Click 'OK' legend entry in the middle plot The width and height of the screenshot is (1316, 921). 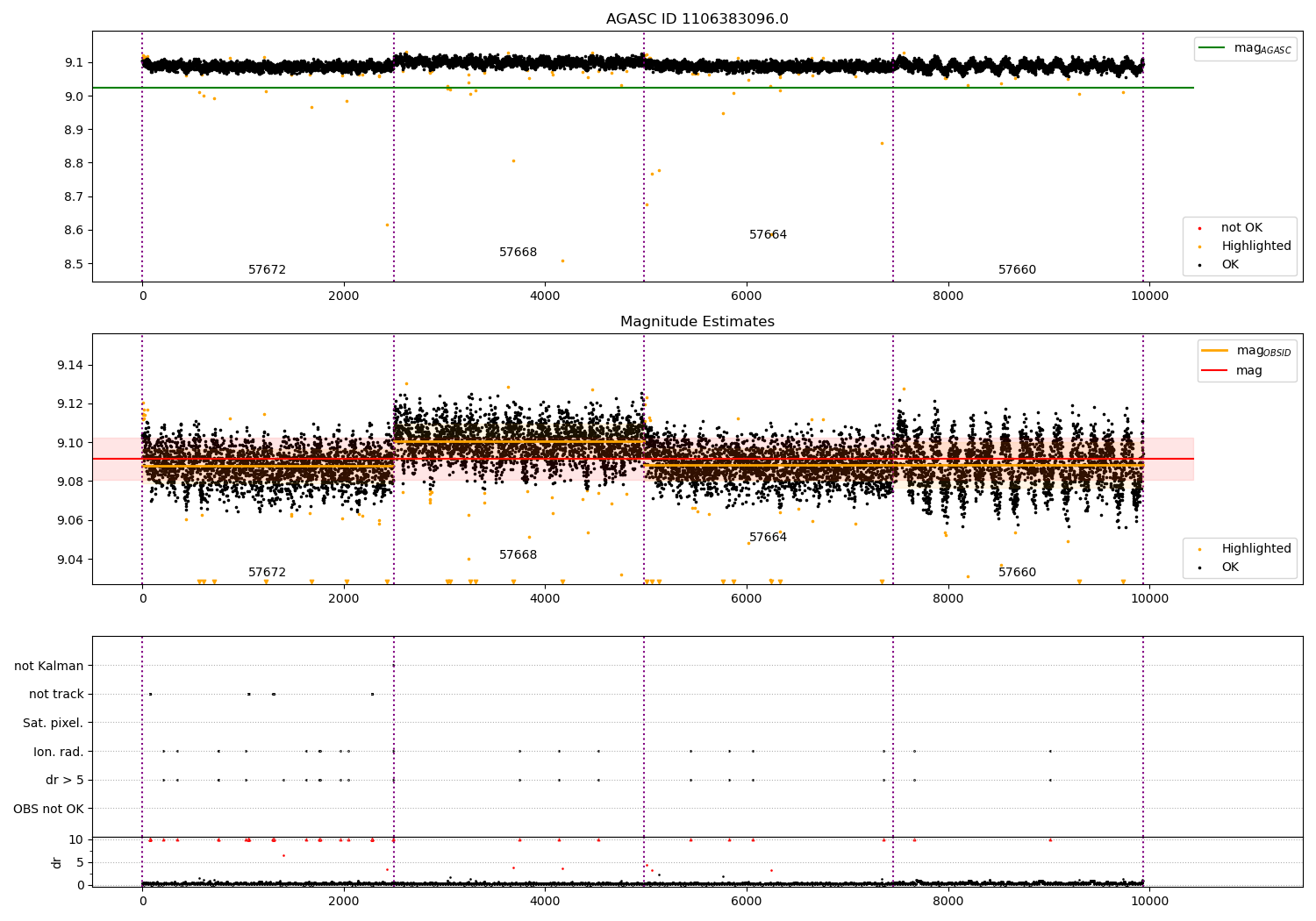tap(1230, 568)
